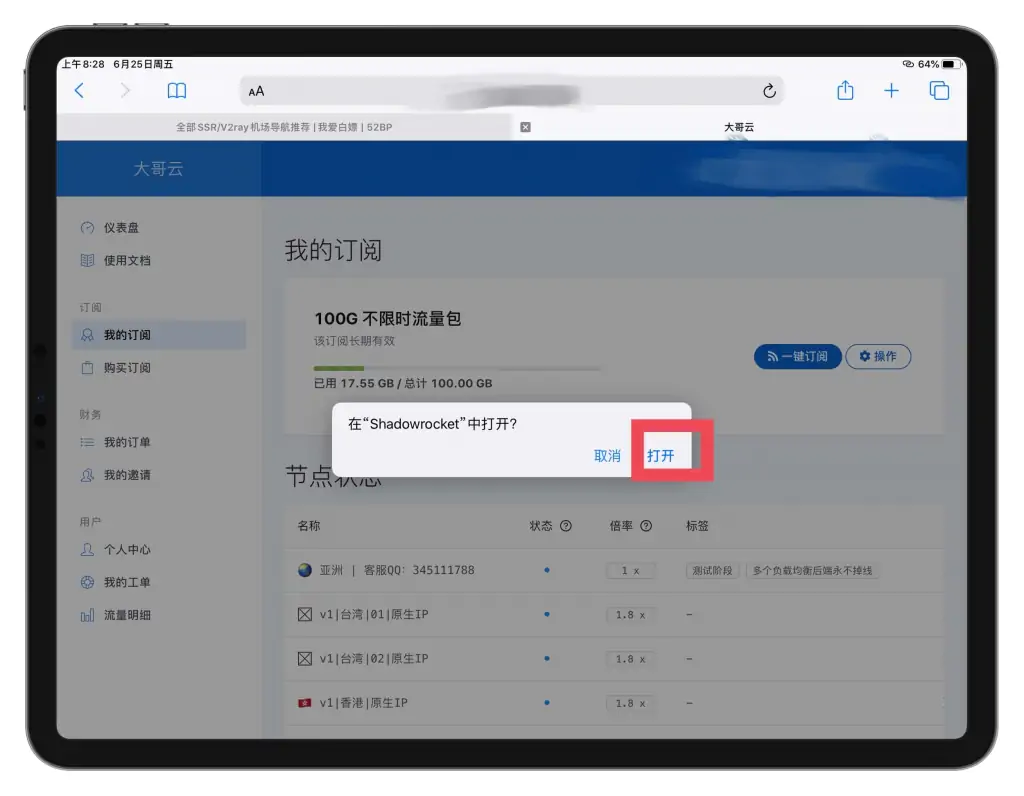Screen dimensions: 1024x796
Task: Open 我的工单 in the sidebar
Action: (x=159, y=582)
